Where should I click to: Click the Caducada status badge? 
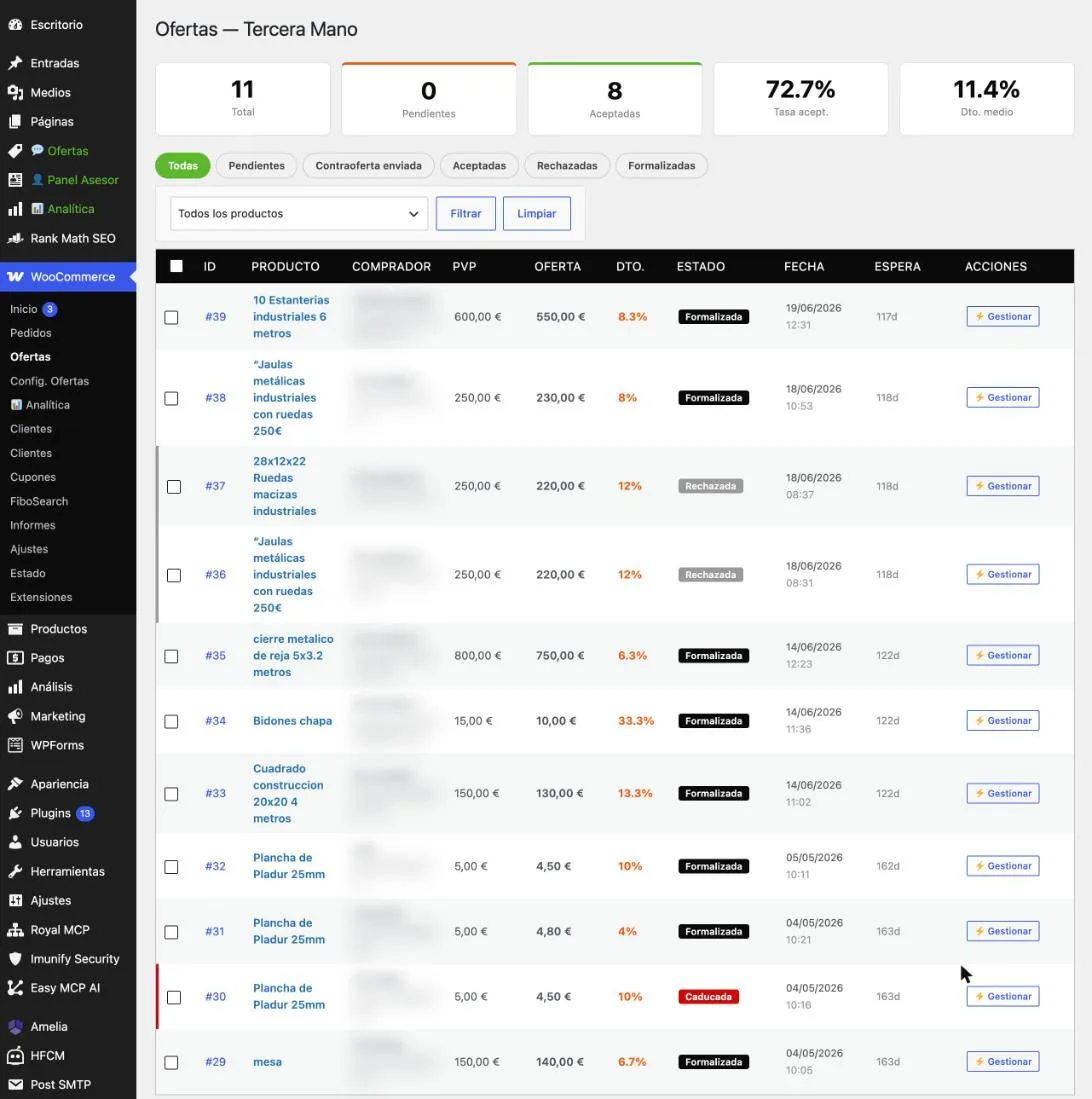pyautogui.click(x=709, y=997)
